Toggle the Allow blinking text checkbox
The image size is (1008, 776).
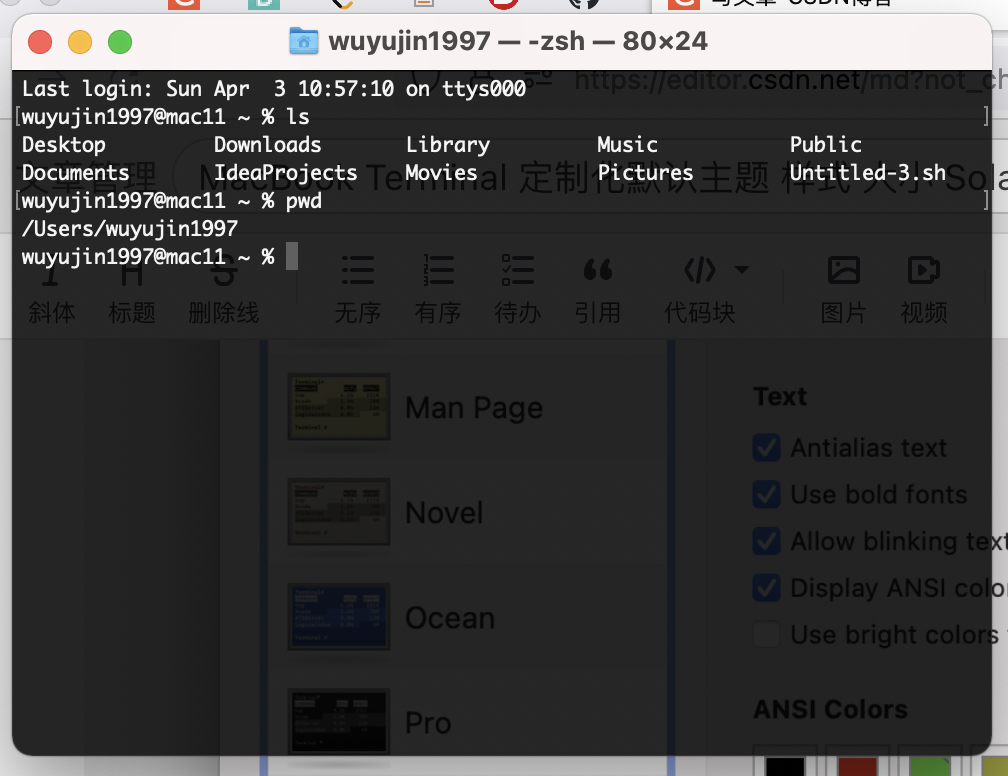766,541
